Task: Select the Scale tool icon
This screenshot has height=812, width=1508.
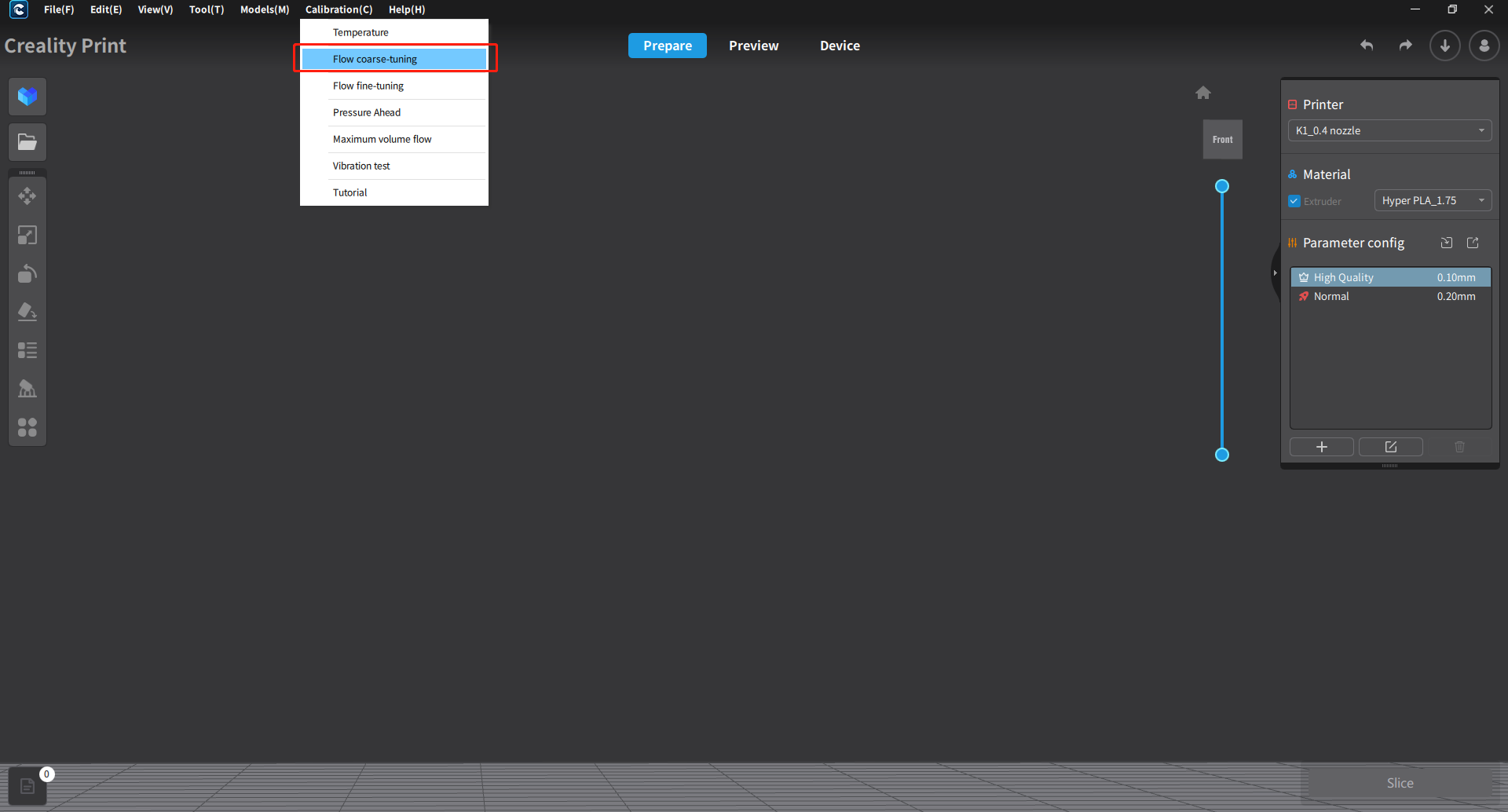Action: [x=27, y=235]
